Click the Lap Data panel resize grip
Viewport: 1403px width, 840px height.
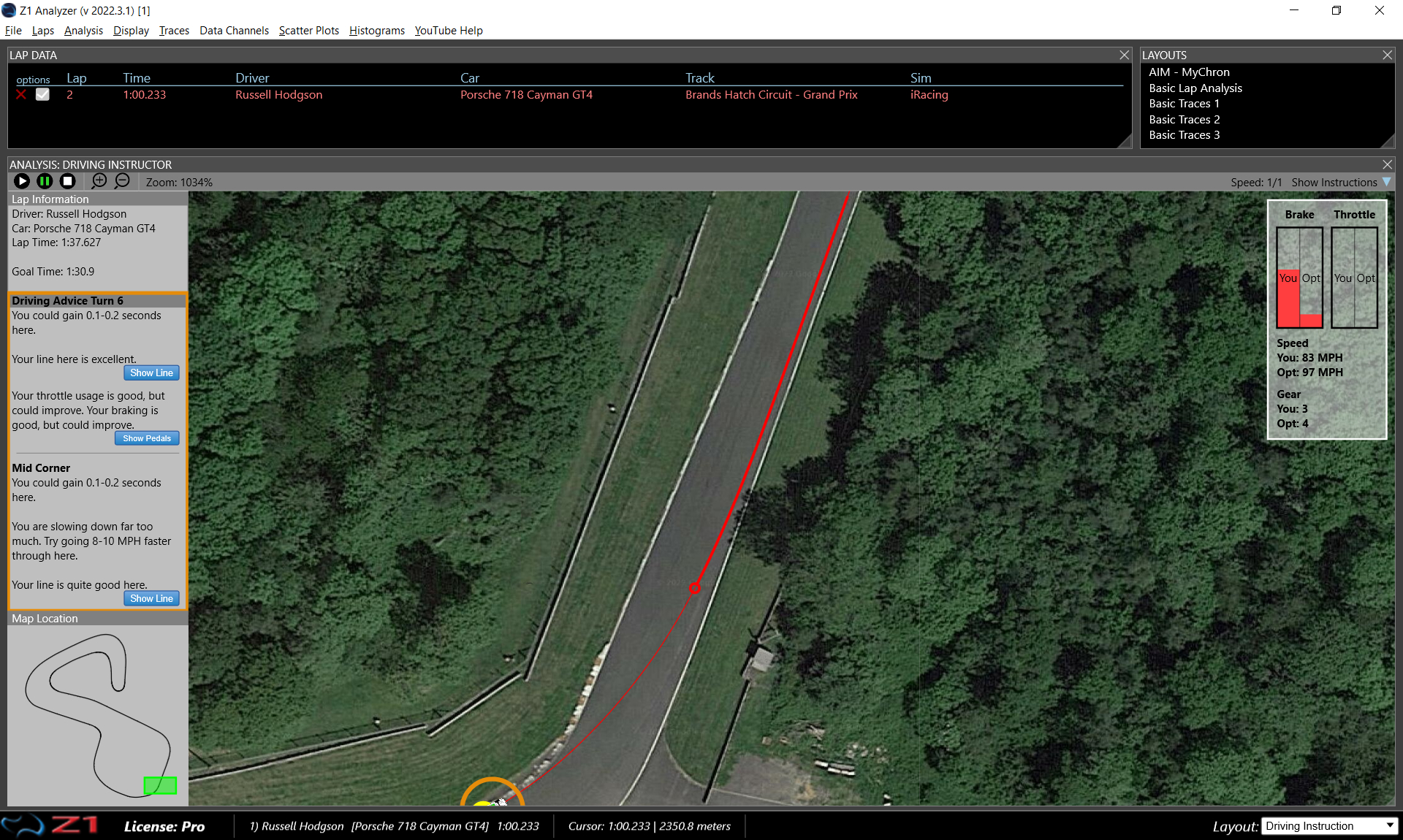pos(1125,141)
